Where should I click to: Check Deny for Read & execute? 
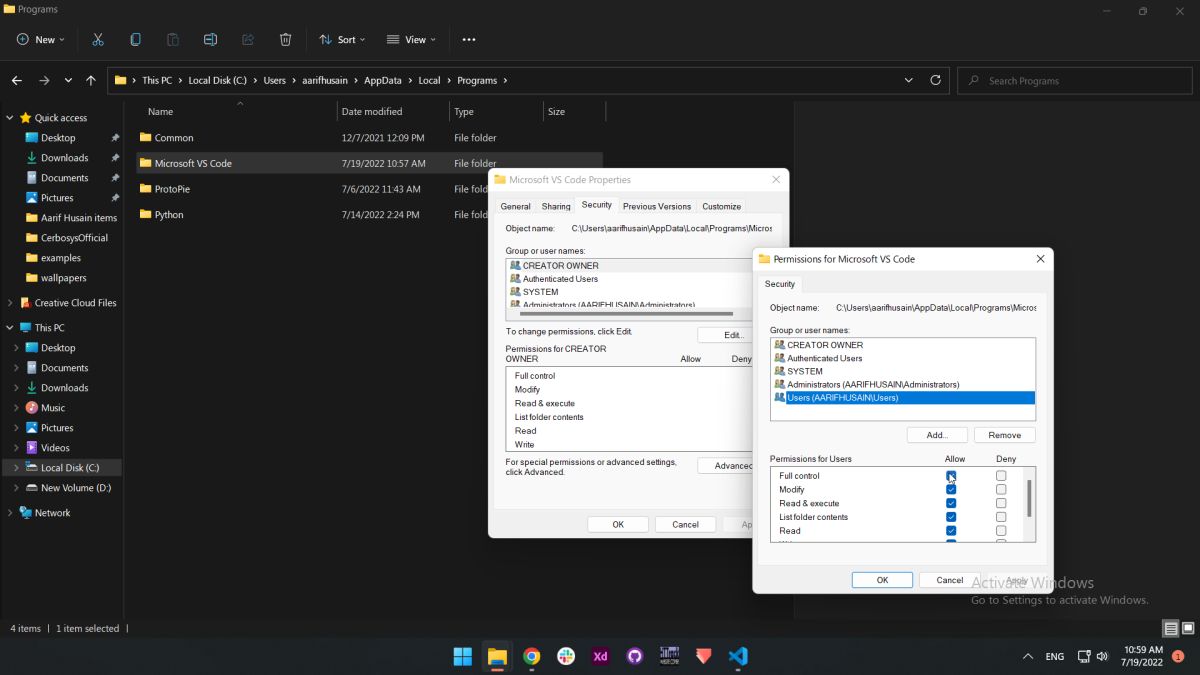click(x=1001, y=503)
